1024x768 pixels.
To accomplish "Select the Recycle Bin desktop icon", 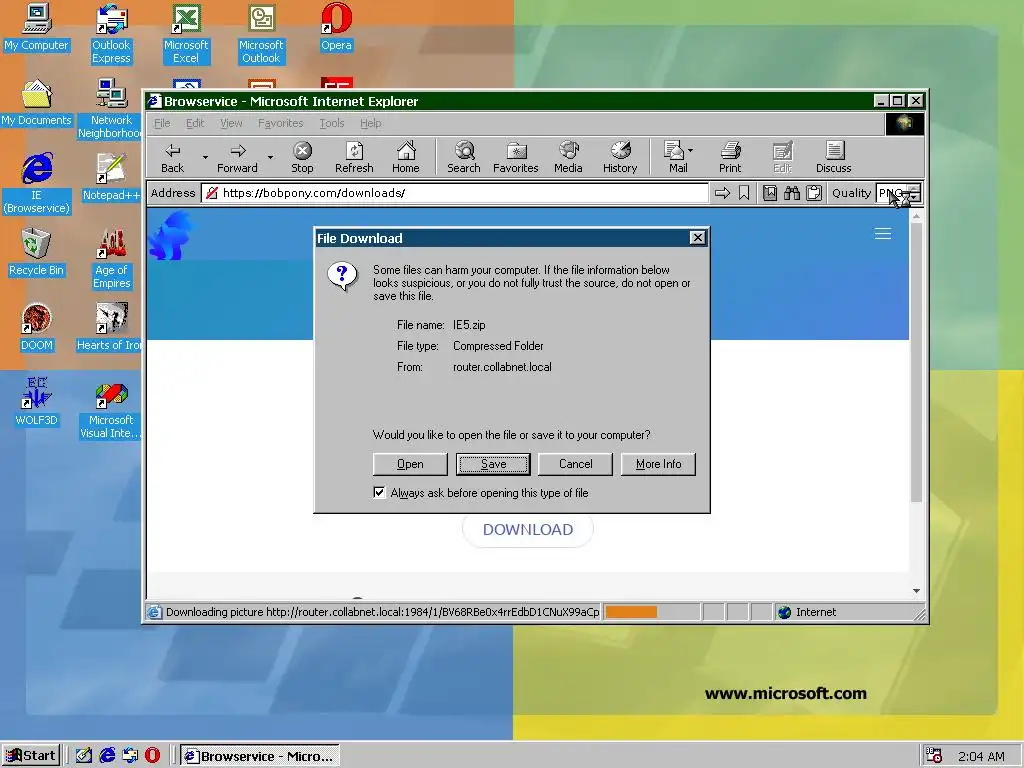I will (x=36, y=253).
